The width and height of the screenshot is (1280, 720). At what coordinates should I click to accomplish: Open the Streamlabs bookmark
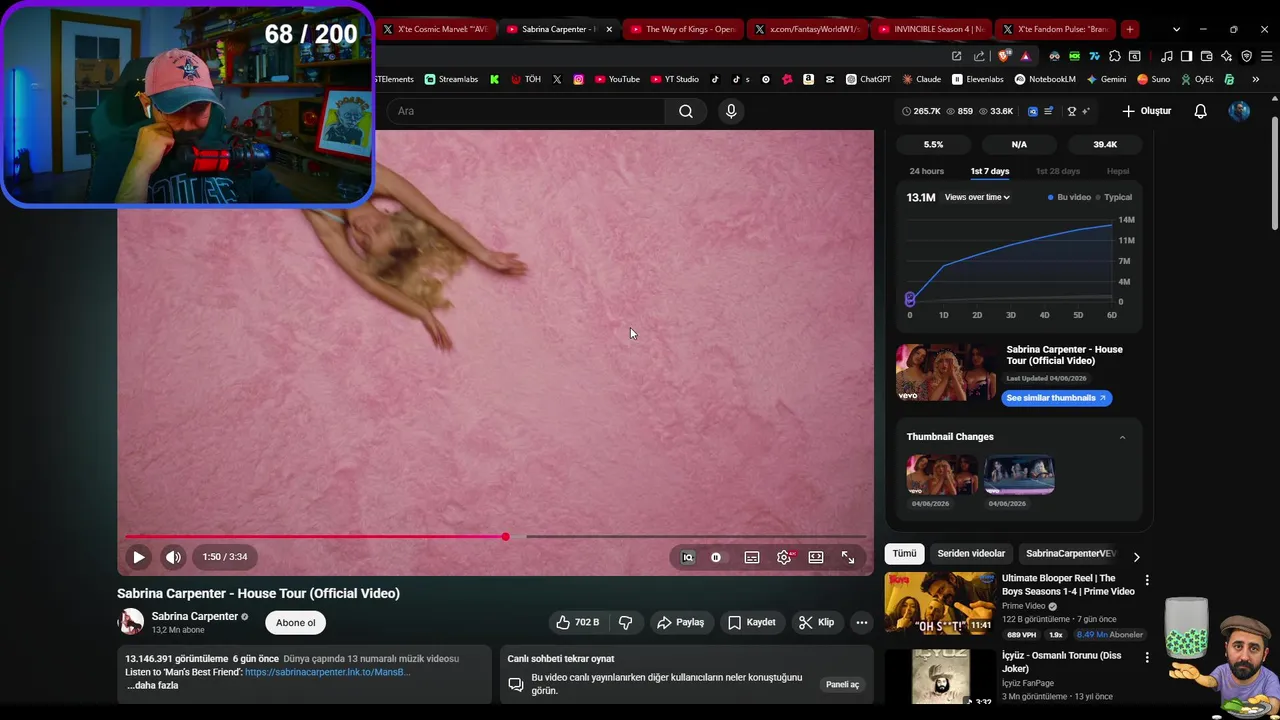[451, 79]
